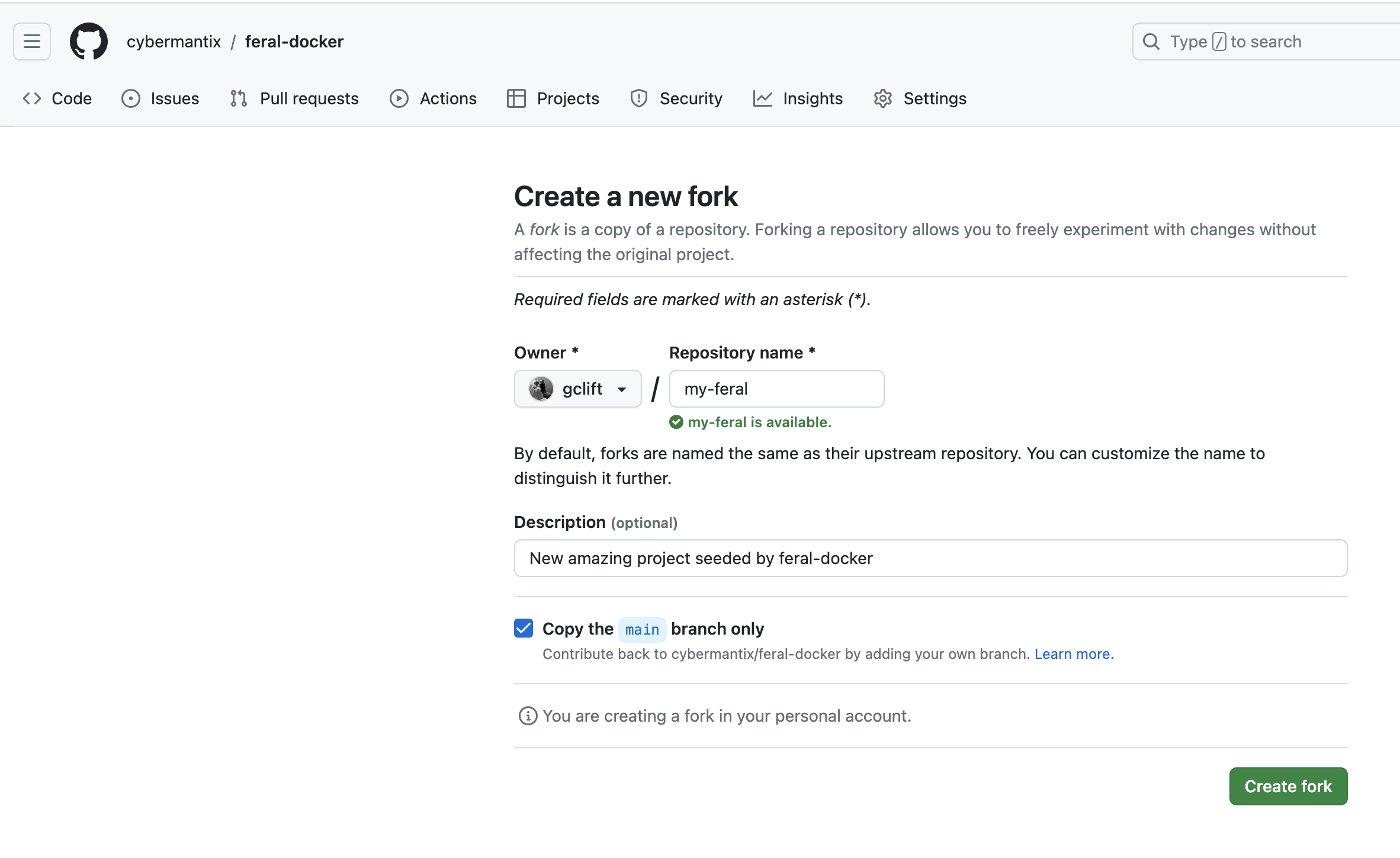Click the Description input field
Screen dimensions: 1400x858
point(930,558)
